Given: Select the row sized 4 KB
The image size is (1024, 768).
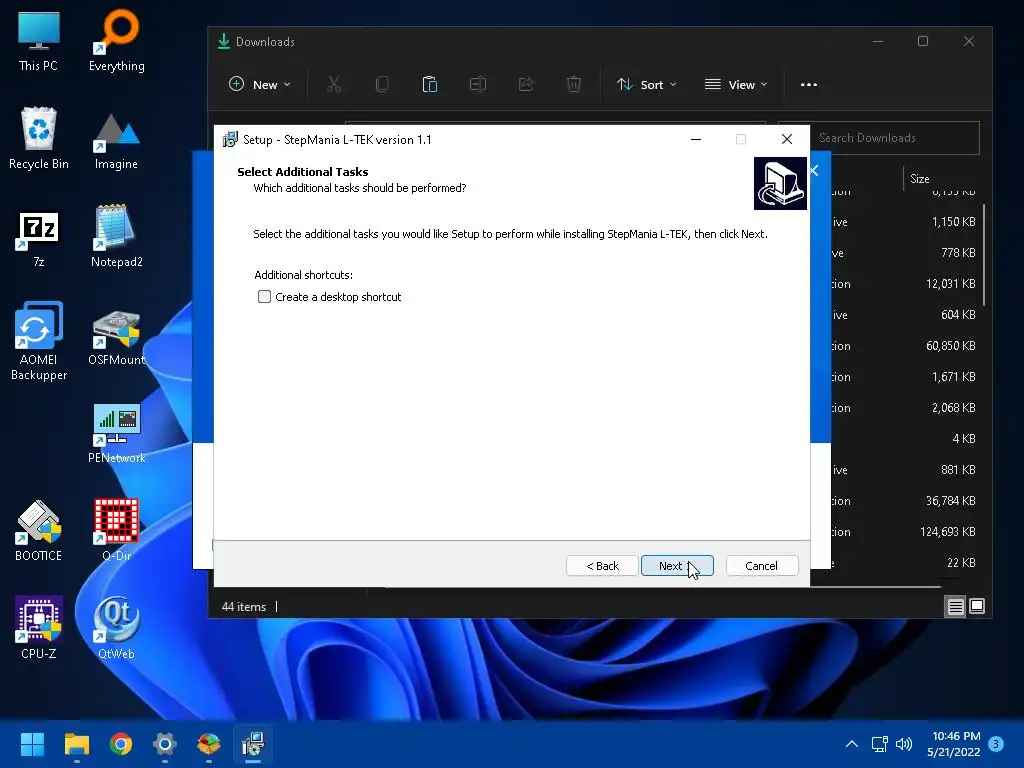Looking at the screenshot, I should tap(905, 439).
